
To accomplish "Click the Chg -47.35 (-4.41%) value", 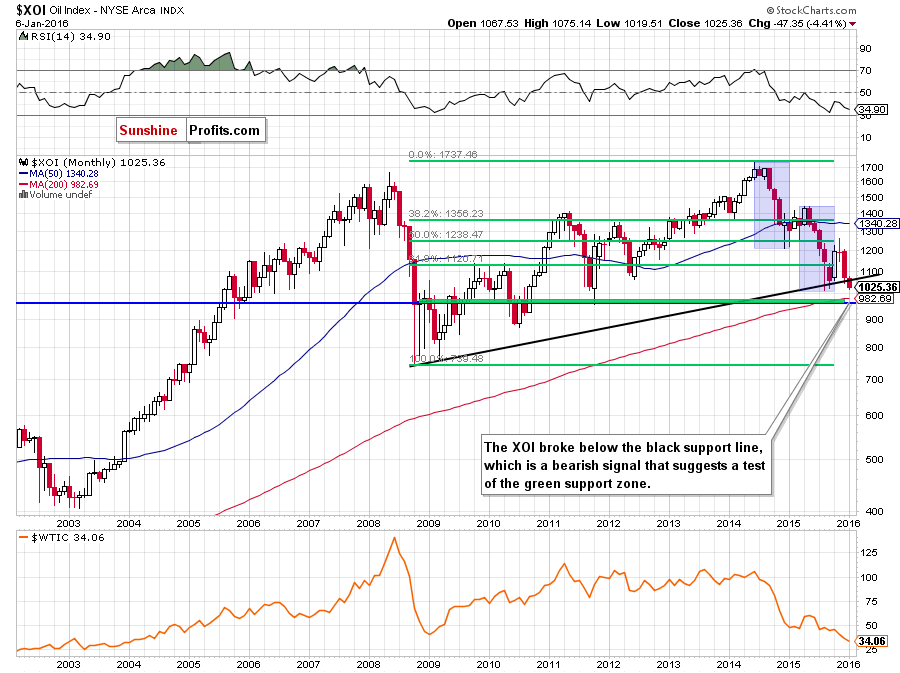I will 797,24.
